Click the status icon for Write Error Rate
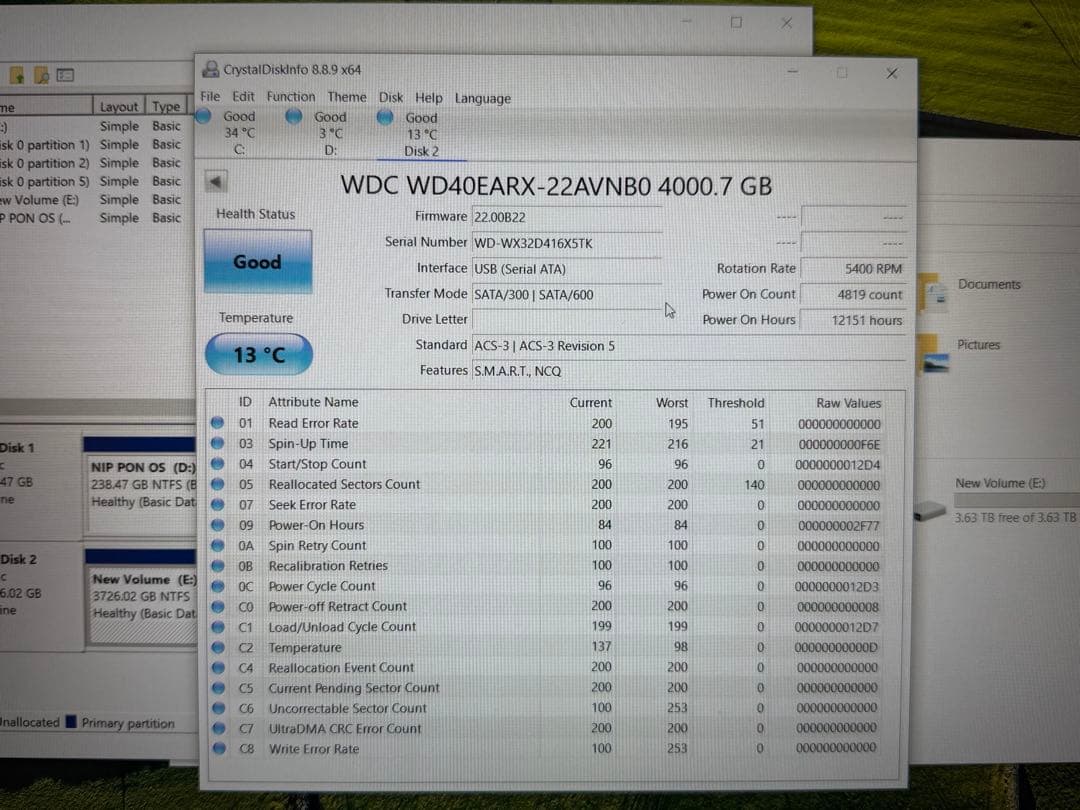The height and width of the screenshot is (810, 1080). point(219,748)
